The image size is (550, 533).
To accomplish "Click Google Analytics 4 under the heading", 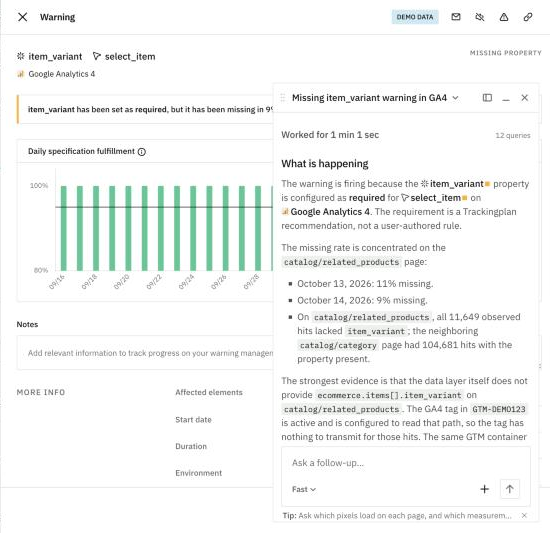I will tap(56, 74).
